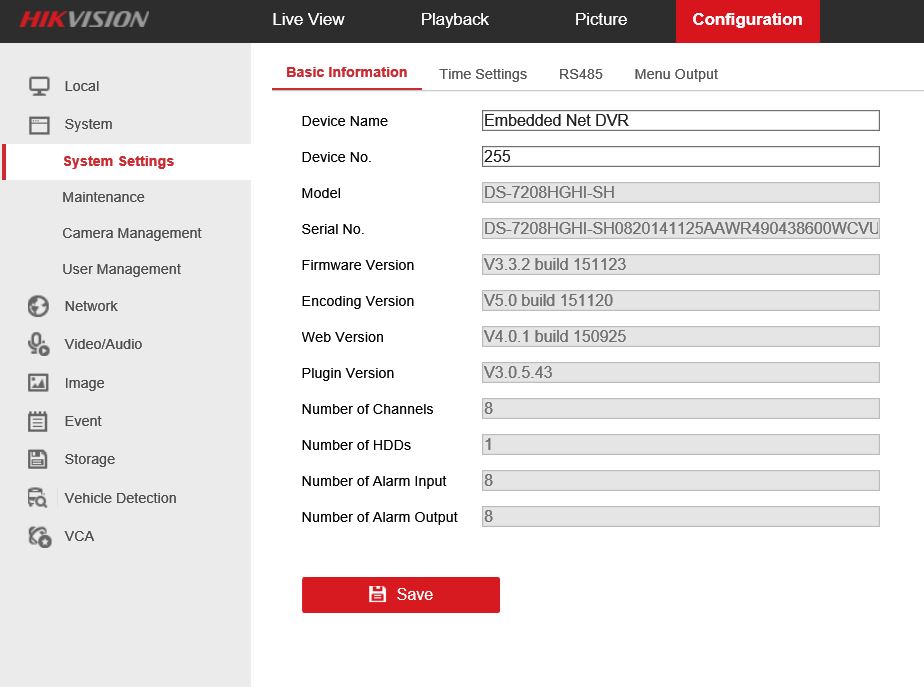Open Camera Management in the sidebar
The width and height of the screenshot is (924, 687).
131,233
